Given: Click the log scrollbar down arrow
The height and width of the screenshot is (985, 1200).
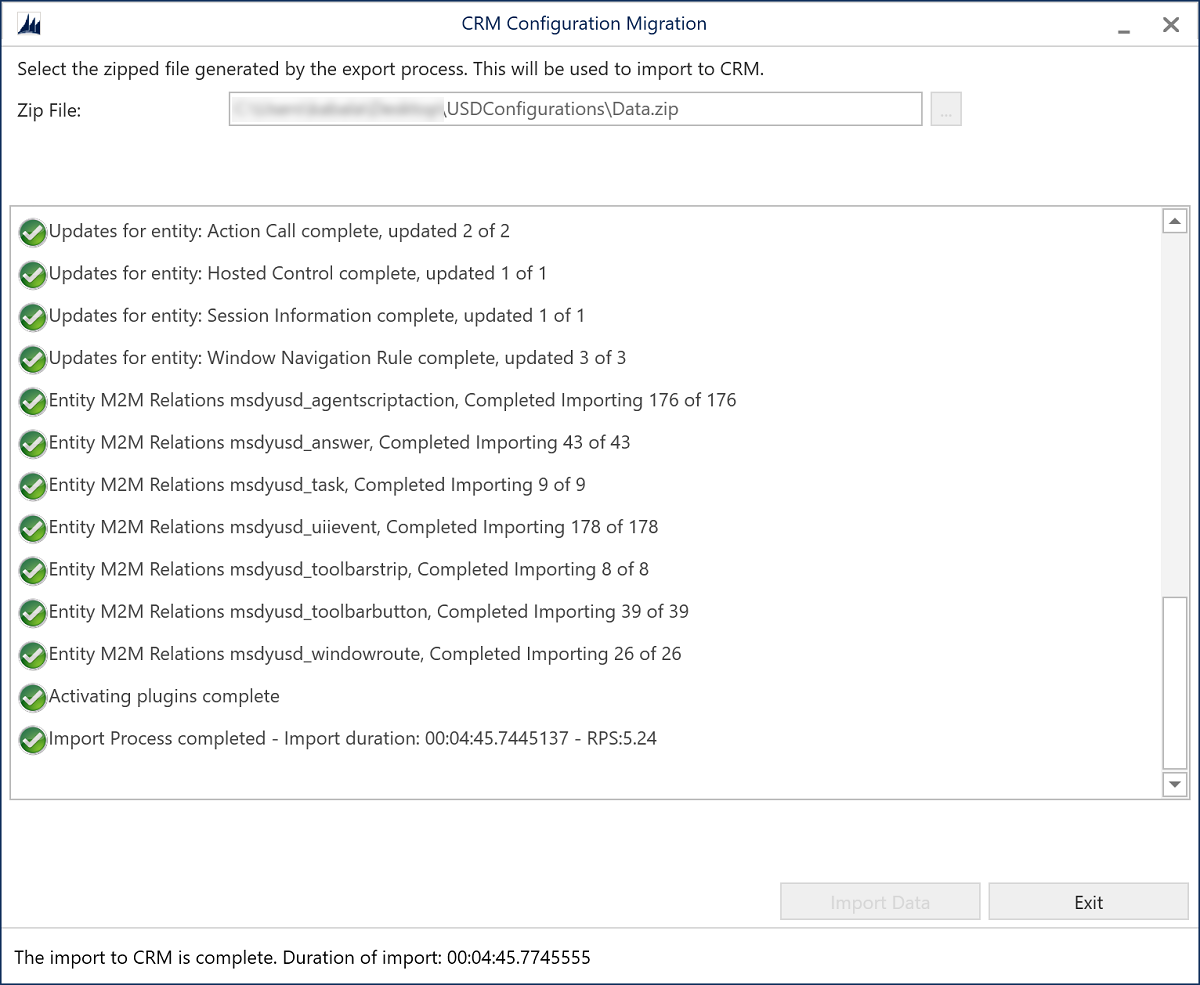Looking at the screenshot, I should (1175, 784).
